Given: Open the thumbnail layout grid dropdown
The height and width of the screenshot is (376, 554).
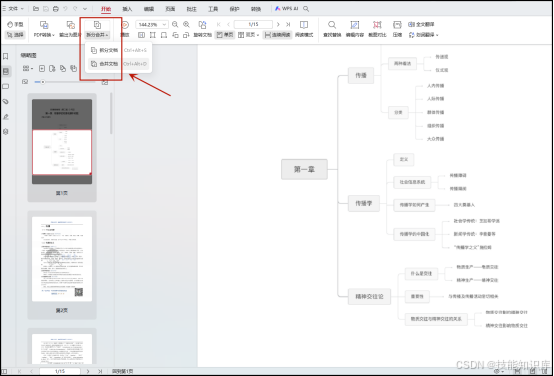Looking at the screenshot, I should (x=28, y=68).
